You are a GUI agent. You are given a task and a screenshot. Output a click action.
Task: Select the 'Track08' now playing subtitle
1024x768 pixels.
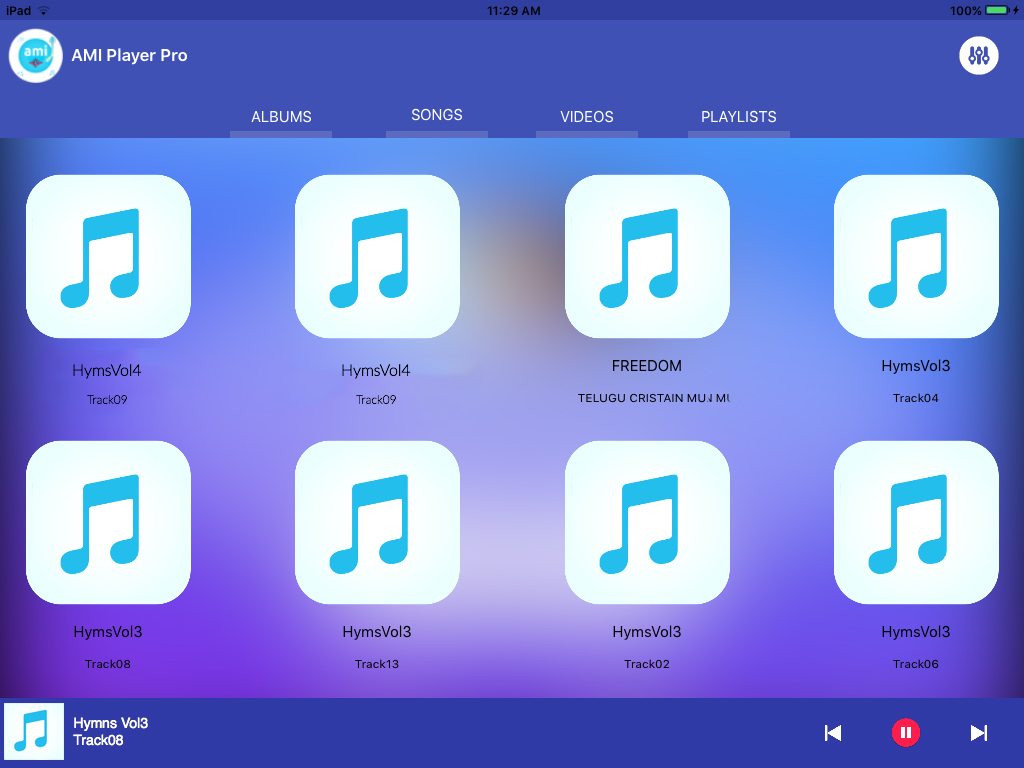[x=98, y=740]
